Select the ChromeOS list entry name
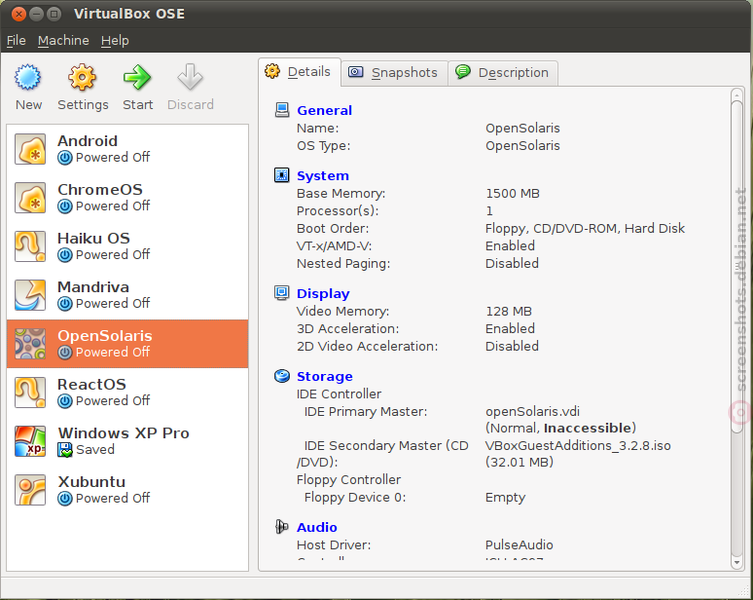The width and height of the screenshot is (753, 600). point(100,189)
